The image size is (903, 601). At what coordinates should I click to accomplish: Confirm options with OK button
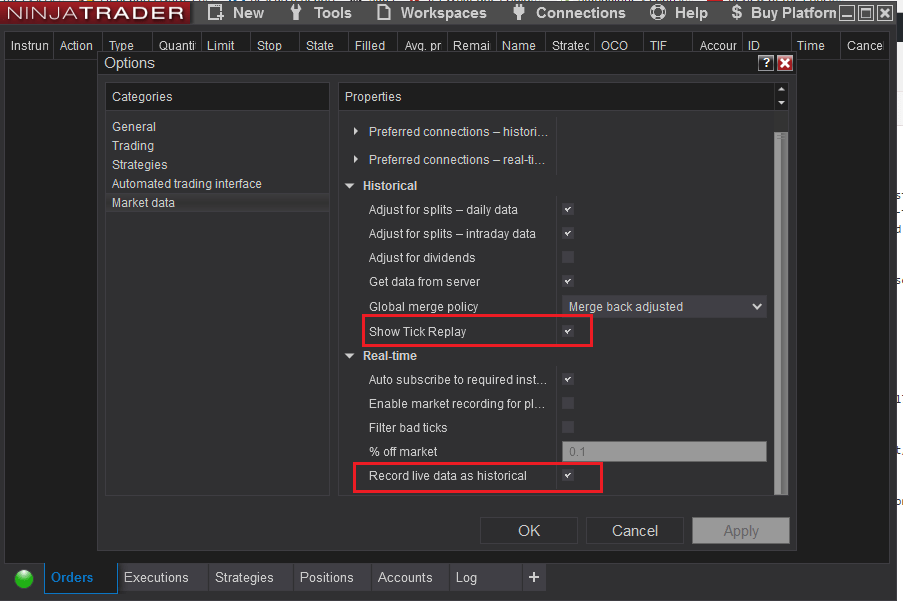[529, 530]
